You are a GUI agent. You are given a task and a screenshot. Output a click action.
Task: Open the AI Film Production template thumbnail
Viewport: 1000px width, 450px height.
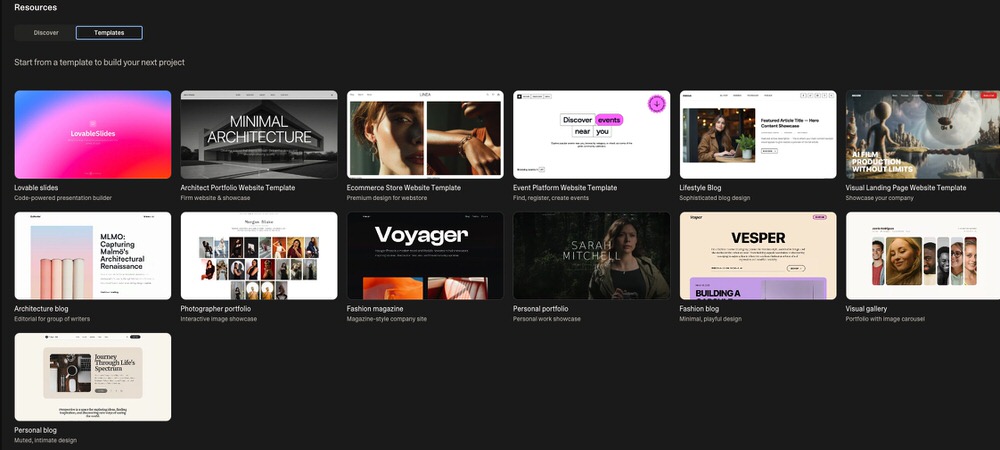point(923,134)
